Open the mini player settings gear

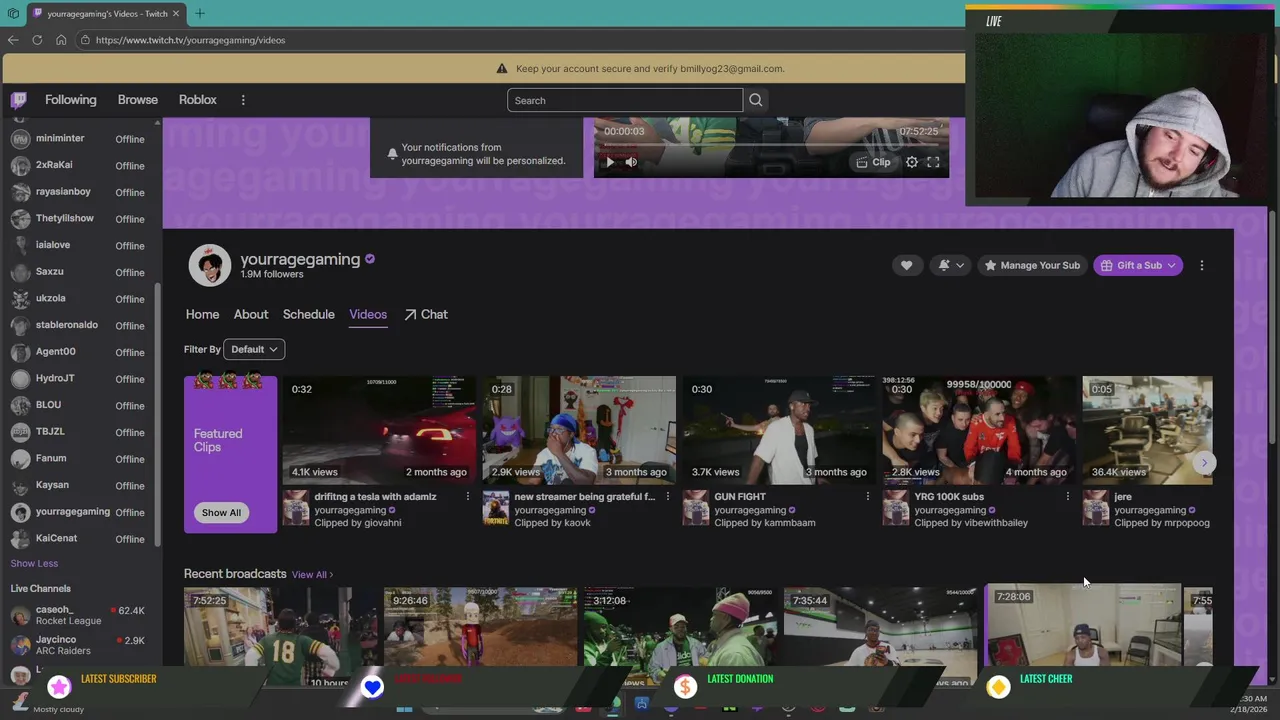911,162
